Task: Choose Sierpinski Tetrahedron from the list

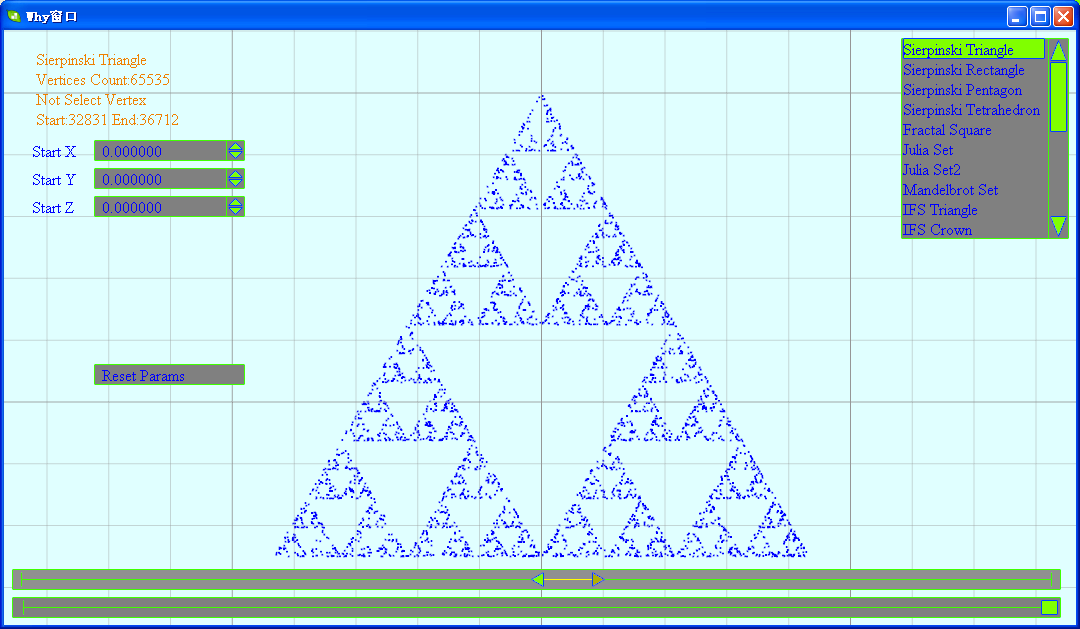Action: tap(974, 110)
